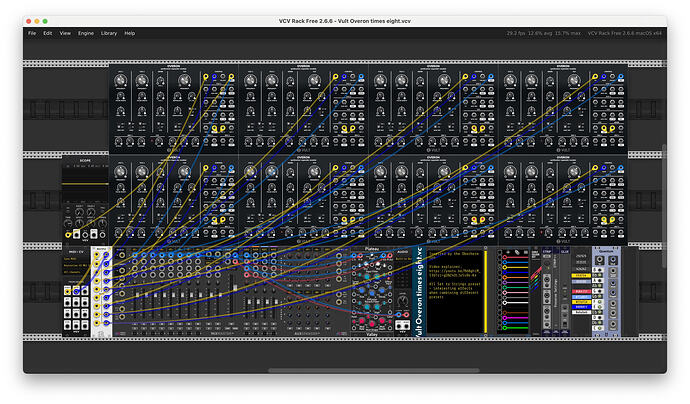Toggle the Ab note on Quantizer module
The image size is (690, 404).
pyautogui.click(x=598, y=286)
